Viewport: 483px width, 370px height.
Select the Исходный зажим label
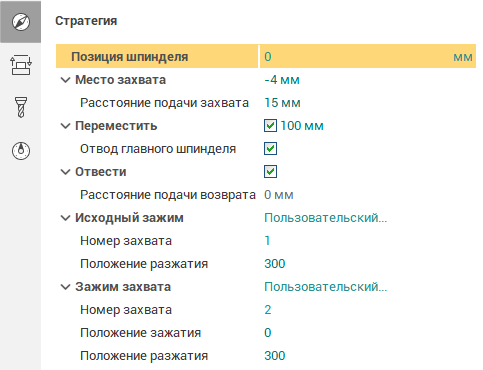point(129,218)
